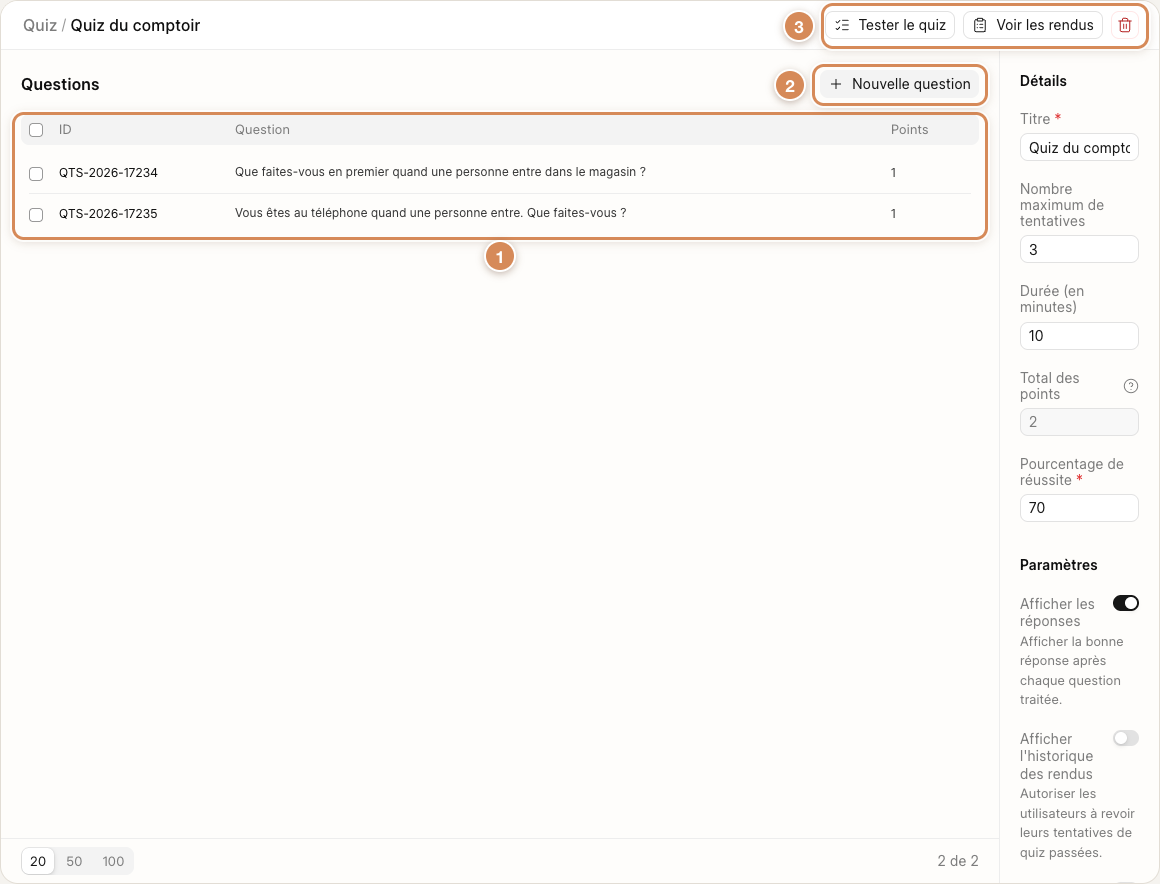Add a question with Nouvelle question
1160x884 pixels.
900,84
